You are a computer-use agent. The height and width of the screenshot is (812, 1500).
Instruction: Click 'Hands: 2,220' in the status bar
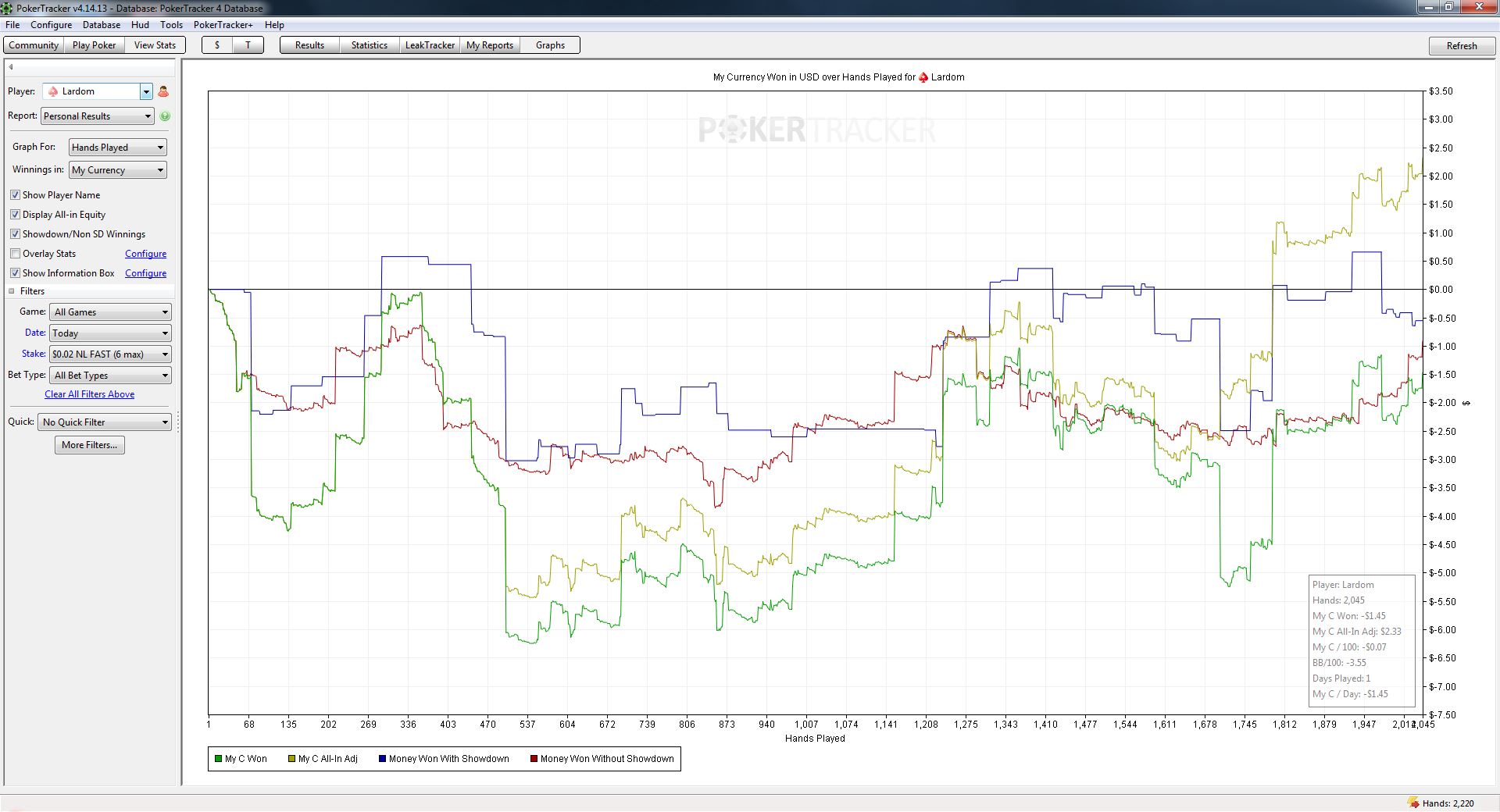[x=1448, y=803]
